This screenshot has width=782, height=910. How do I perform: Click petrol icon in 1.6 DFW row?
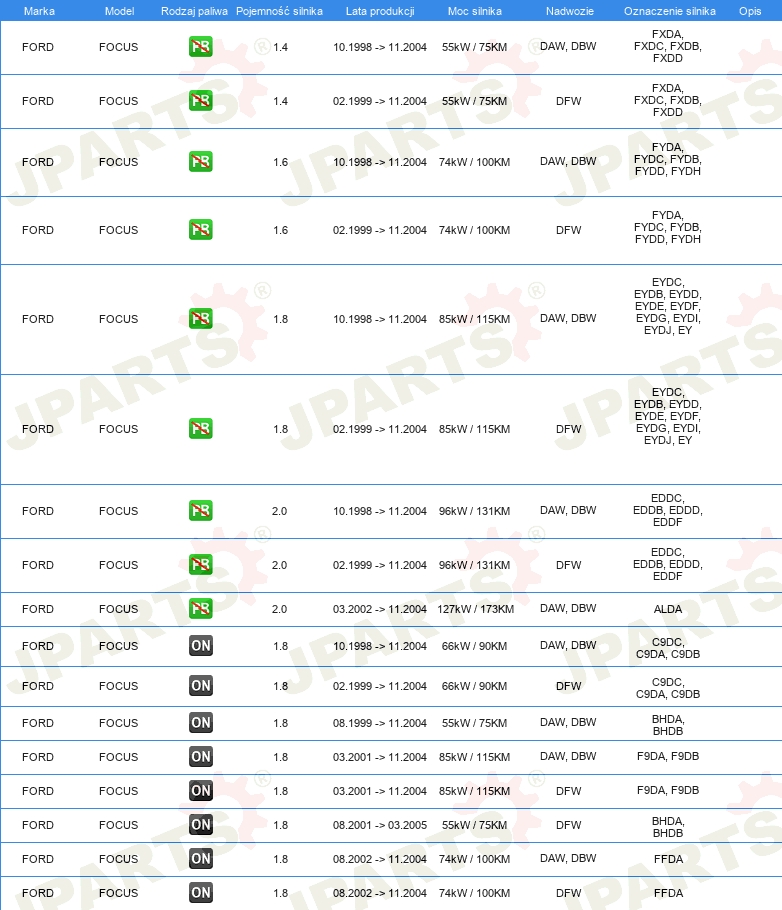coord(200,229)
